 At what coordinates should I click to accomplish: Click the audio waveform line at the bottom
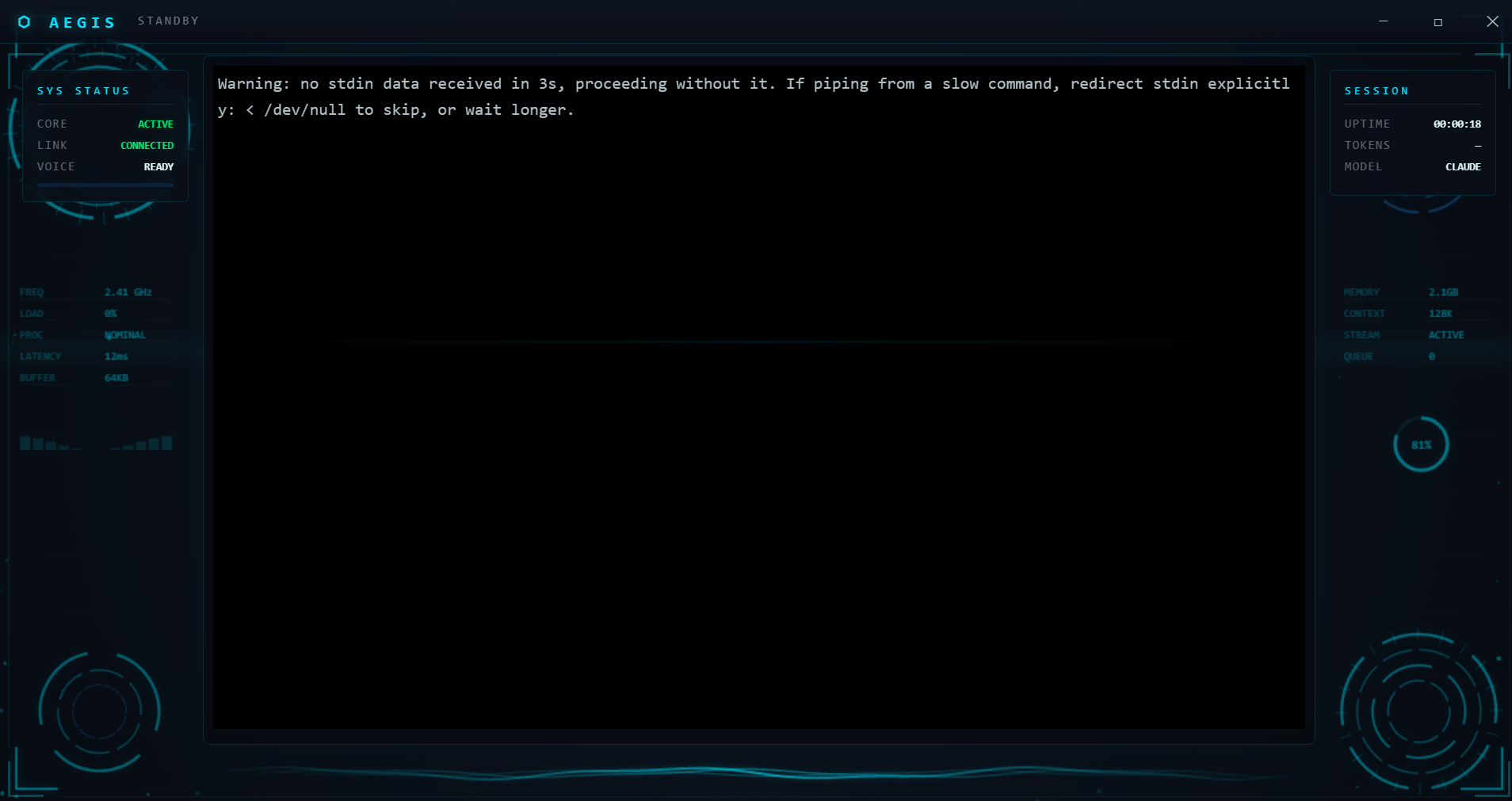pos(753,772)
